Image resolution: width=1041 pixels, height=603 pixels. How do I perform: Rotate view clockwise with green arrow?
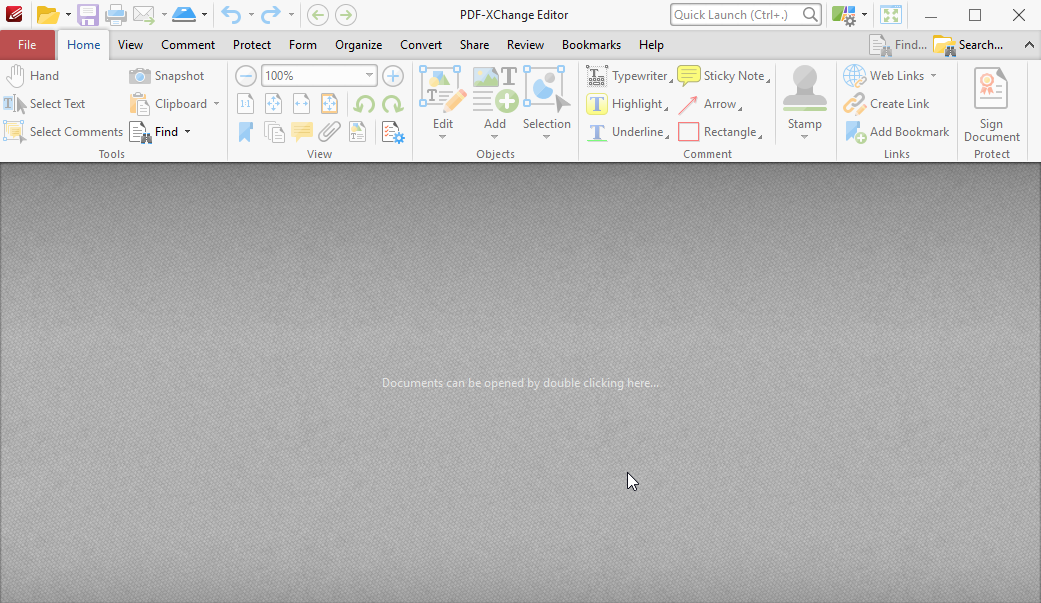[x=392, y=104]
